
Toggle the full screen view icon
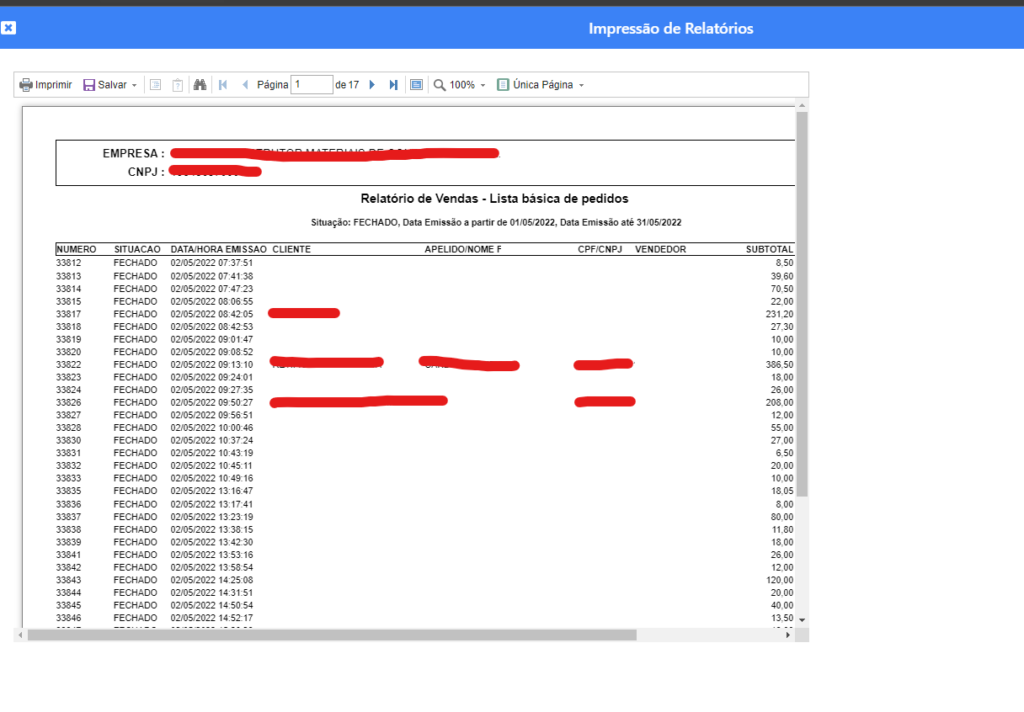pos(416,85)
